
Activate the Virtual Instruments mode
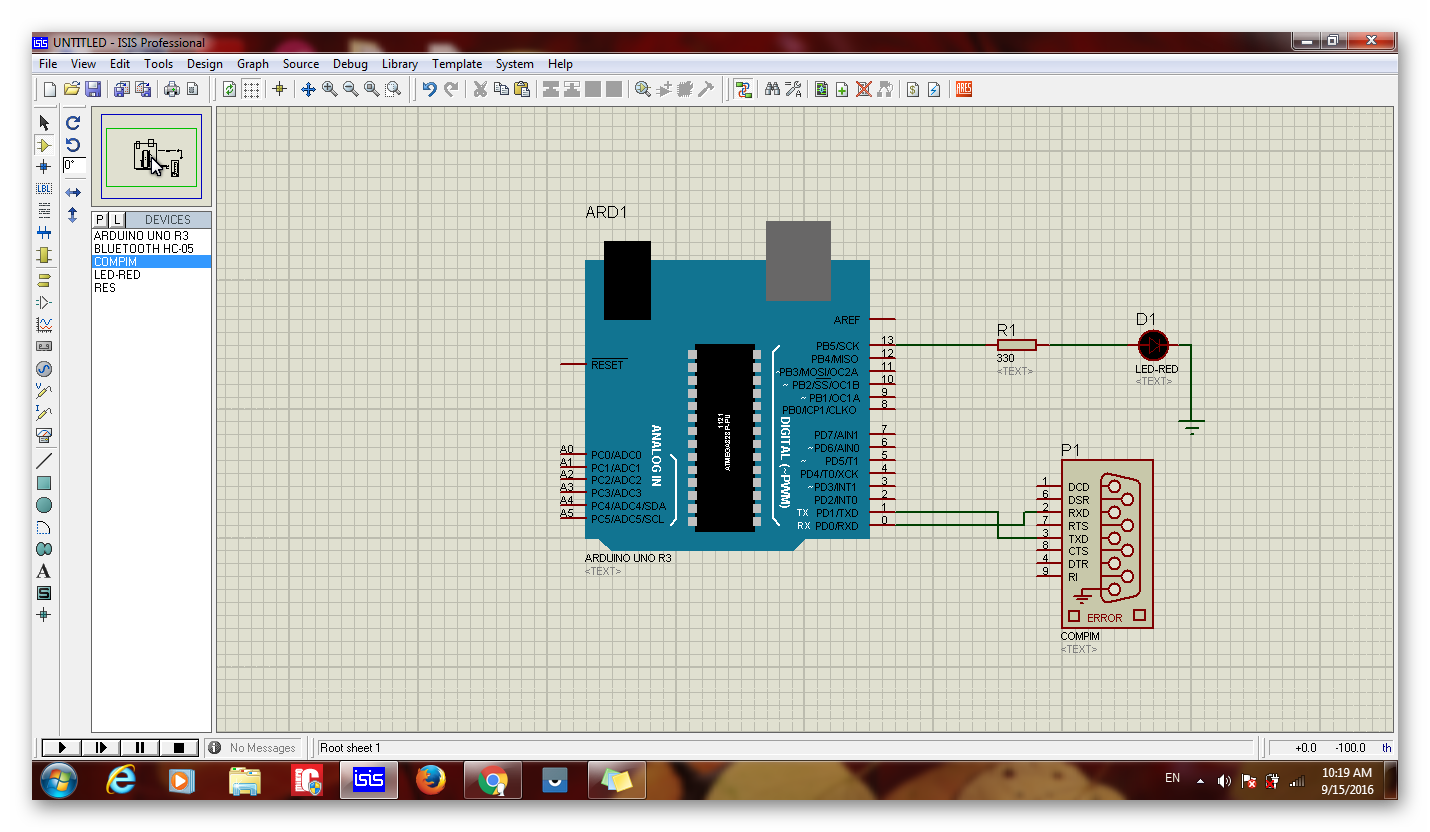coord(43,435)
